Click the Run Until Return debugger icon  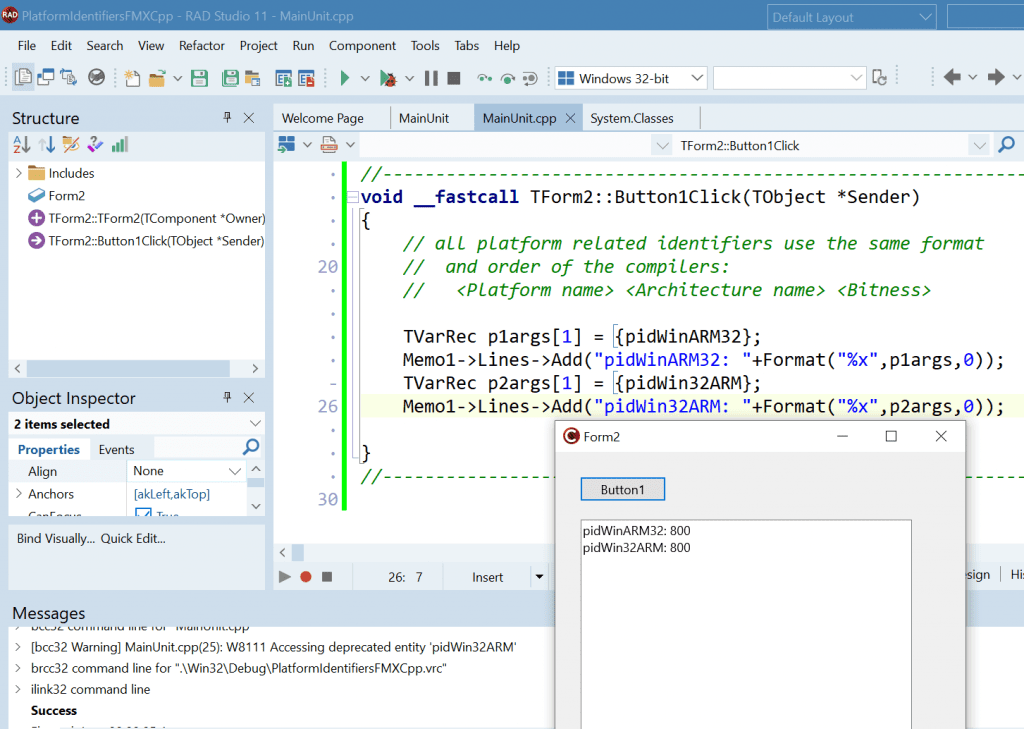click(530, 78)
